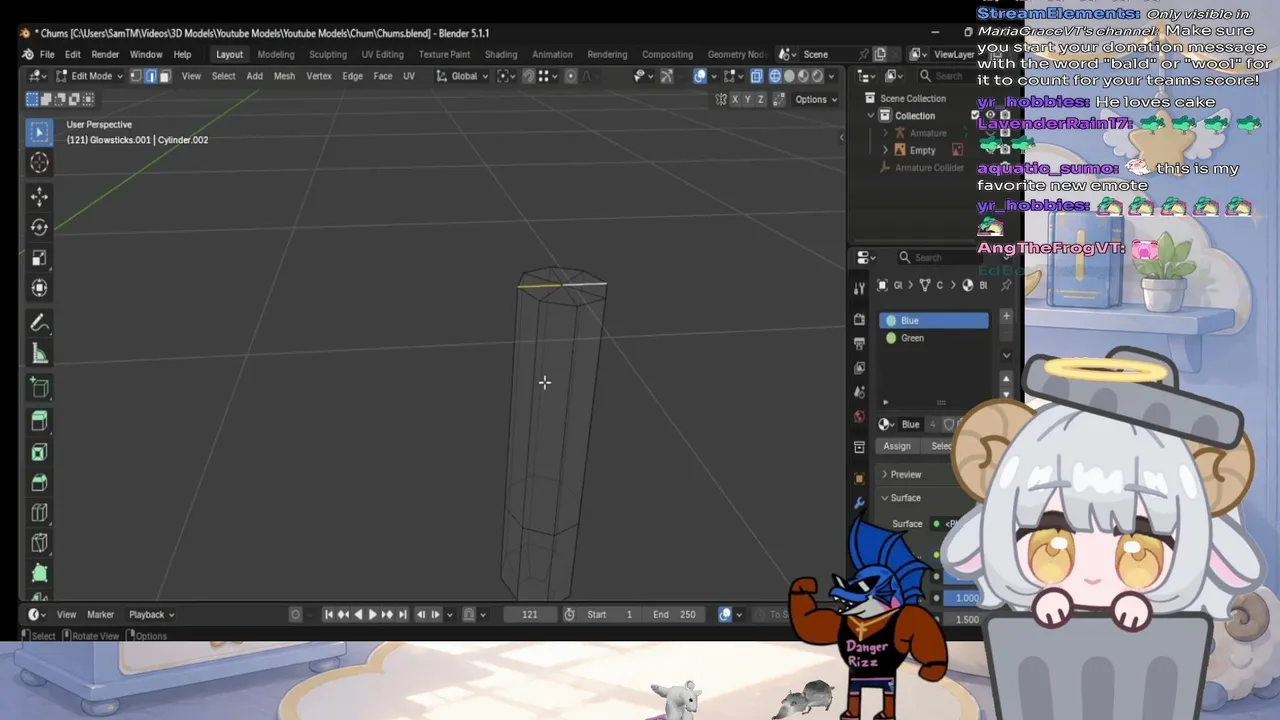The width and height of the screenshot is (1280, 720).
Task: Open the Render menu
Action: coord(105,54)
